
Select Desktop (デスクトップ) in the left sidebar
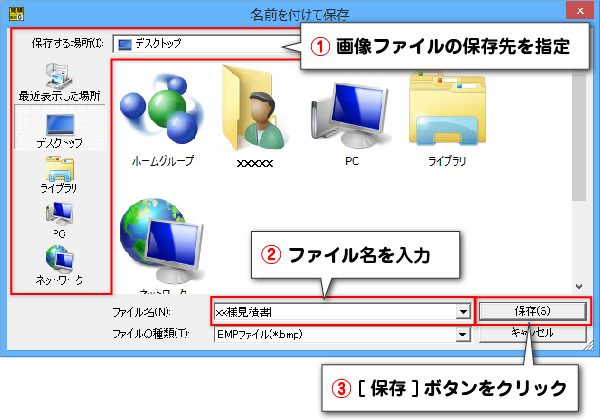(59, 130)
